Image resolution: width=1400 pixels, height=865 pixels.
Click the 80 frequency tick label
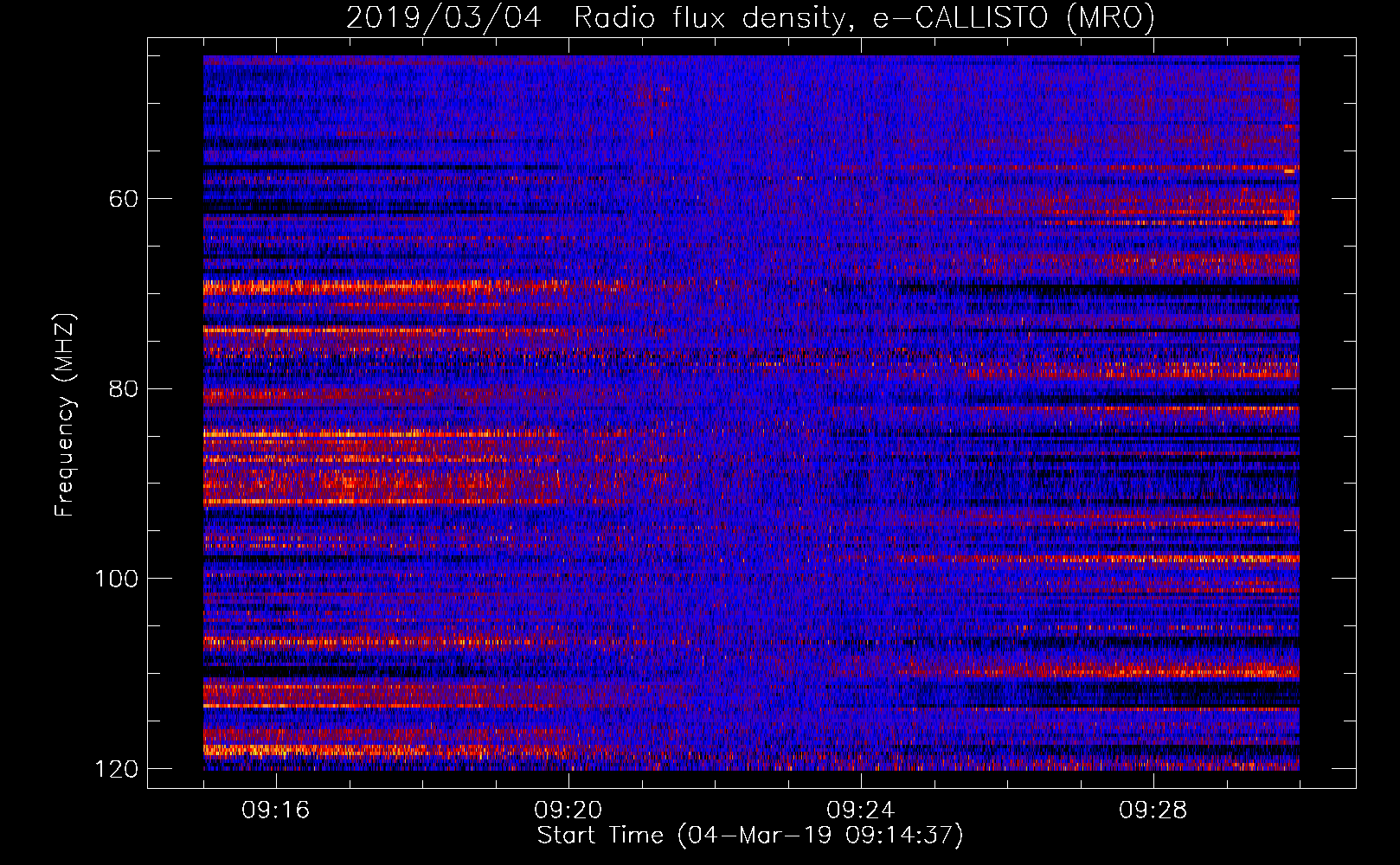[124, 388]
